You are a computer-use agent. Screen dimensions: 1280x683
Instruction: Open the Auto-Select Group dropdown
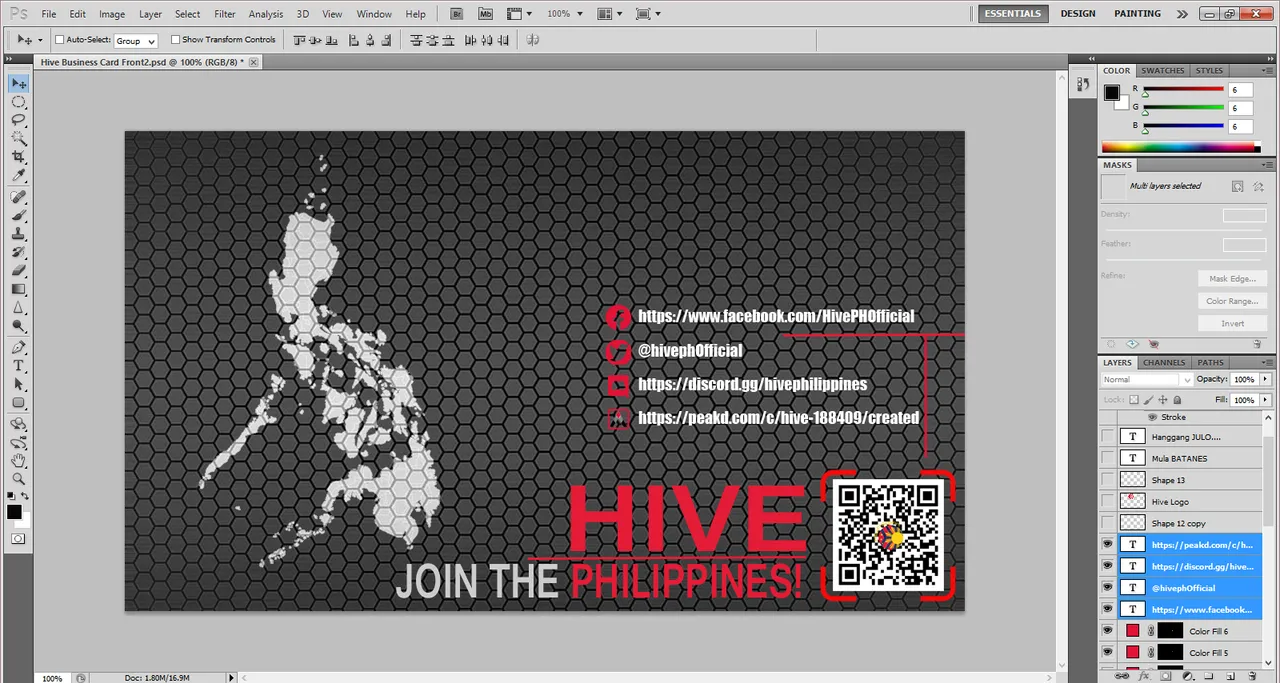click(135, 41)
